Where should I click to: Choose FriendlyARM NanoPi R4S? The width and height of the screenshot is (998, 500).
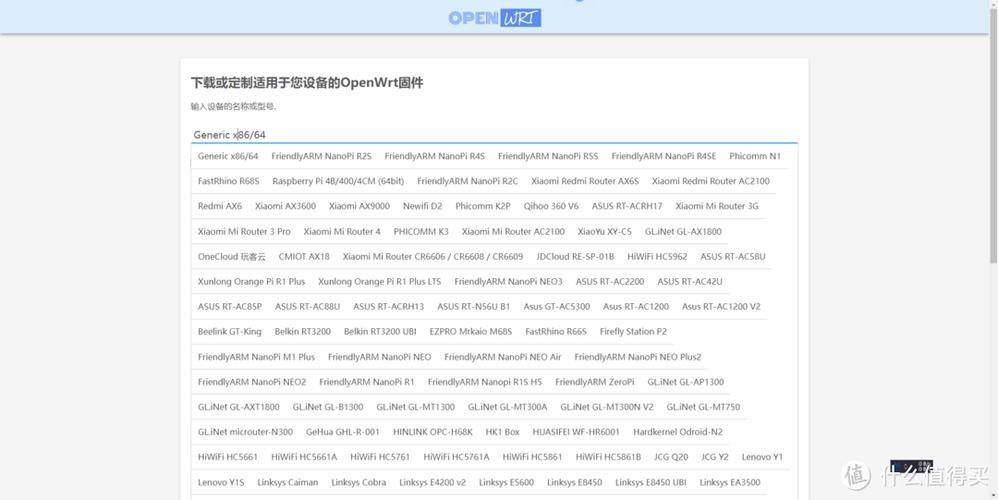[435, 156]
